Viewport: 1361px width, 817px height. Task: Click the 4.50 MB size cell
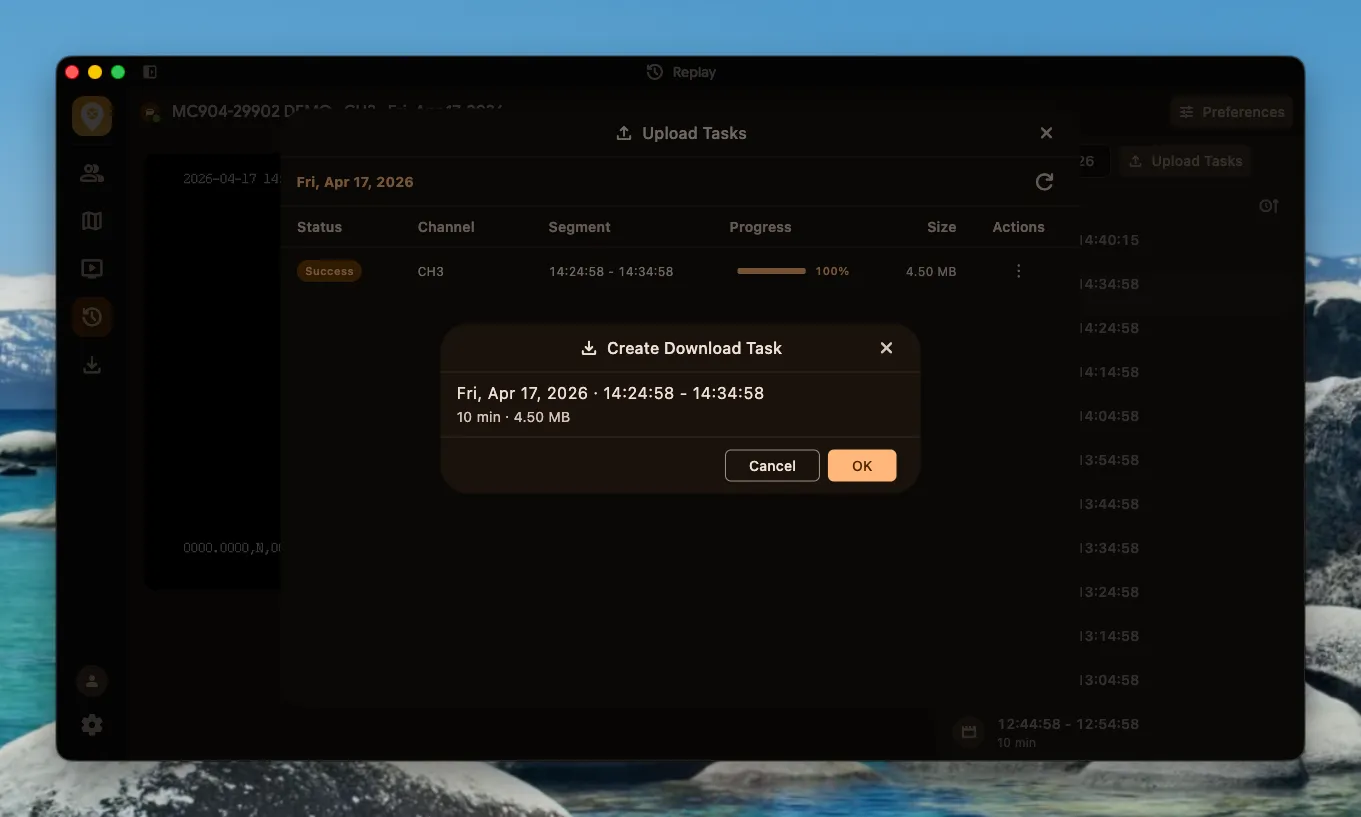click(x=931, y=271)
